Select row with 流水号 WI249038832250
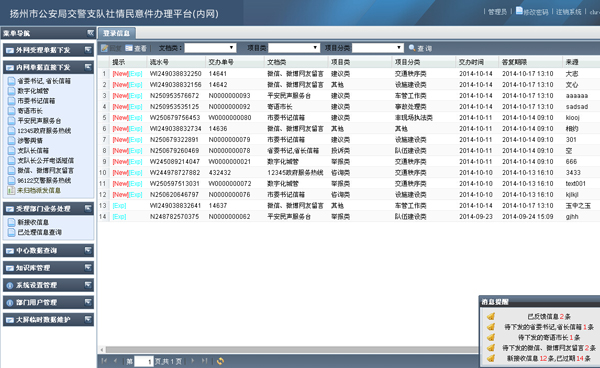The image size is (600, 368). coord(348,73)
